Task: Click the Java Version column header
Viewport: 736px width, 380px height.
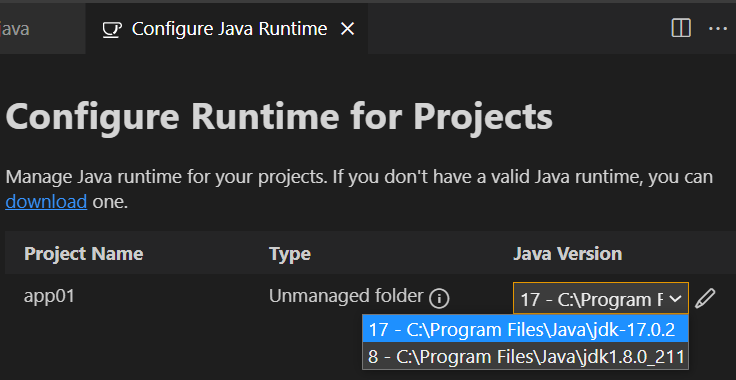Action: click(x=567, y=254)
